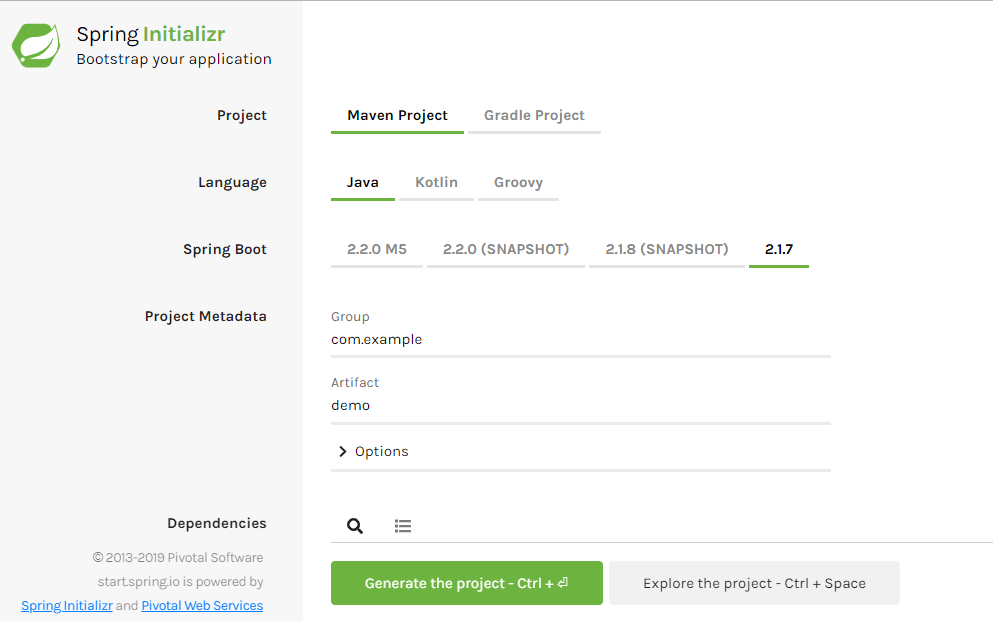Click the '© 2013-2019 Pivotal Software' text
Viewport: 993px width, 621px height.
178,558
